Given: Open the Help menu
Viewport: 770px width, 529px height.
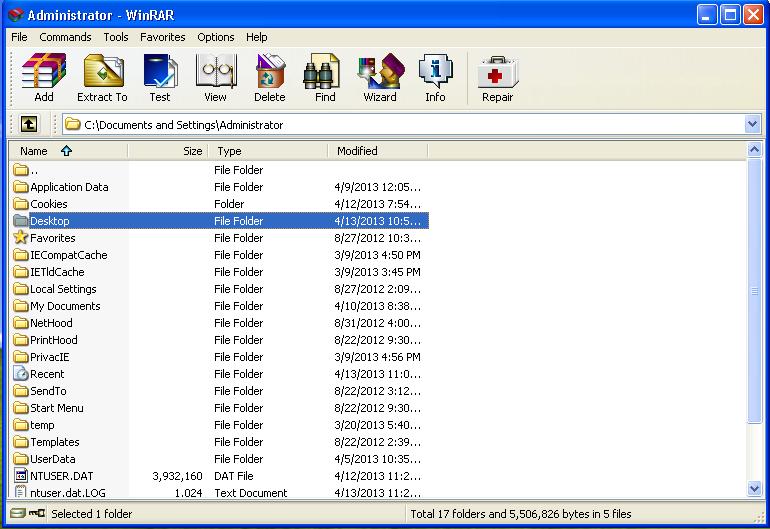Looking at the screenshot, I should tap(256, 37).
